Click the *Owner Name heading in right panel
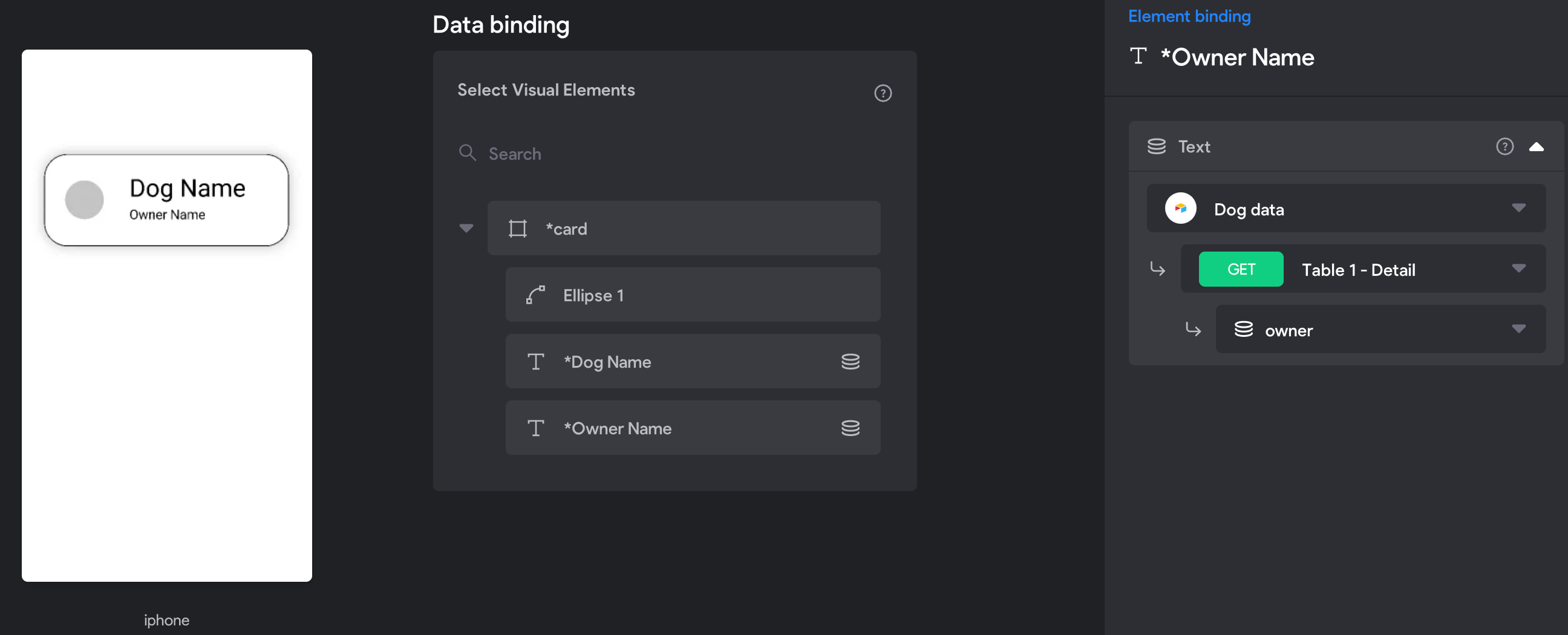Screen dimensions: 1568x635 click(x=1237, y=57)
